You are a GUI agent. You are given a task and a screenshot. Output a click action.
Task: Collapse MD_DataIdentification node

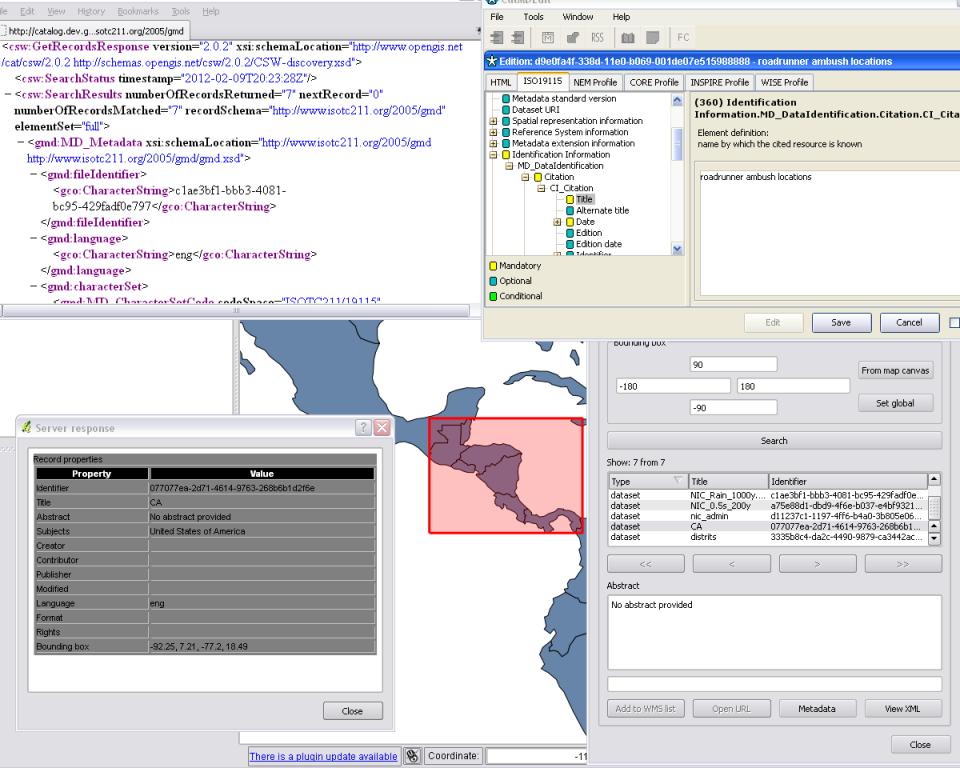(x=509, y=166)
